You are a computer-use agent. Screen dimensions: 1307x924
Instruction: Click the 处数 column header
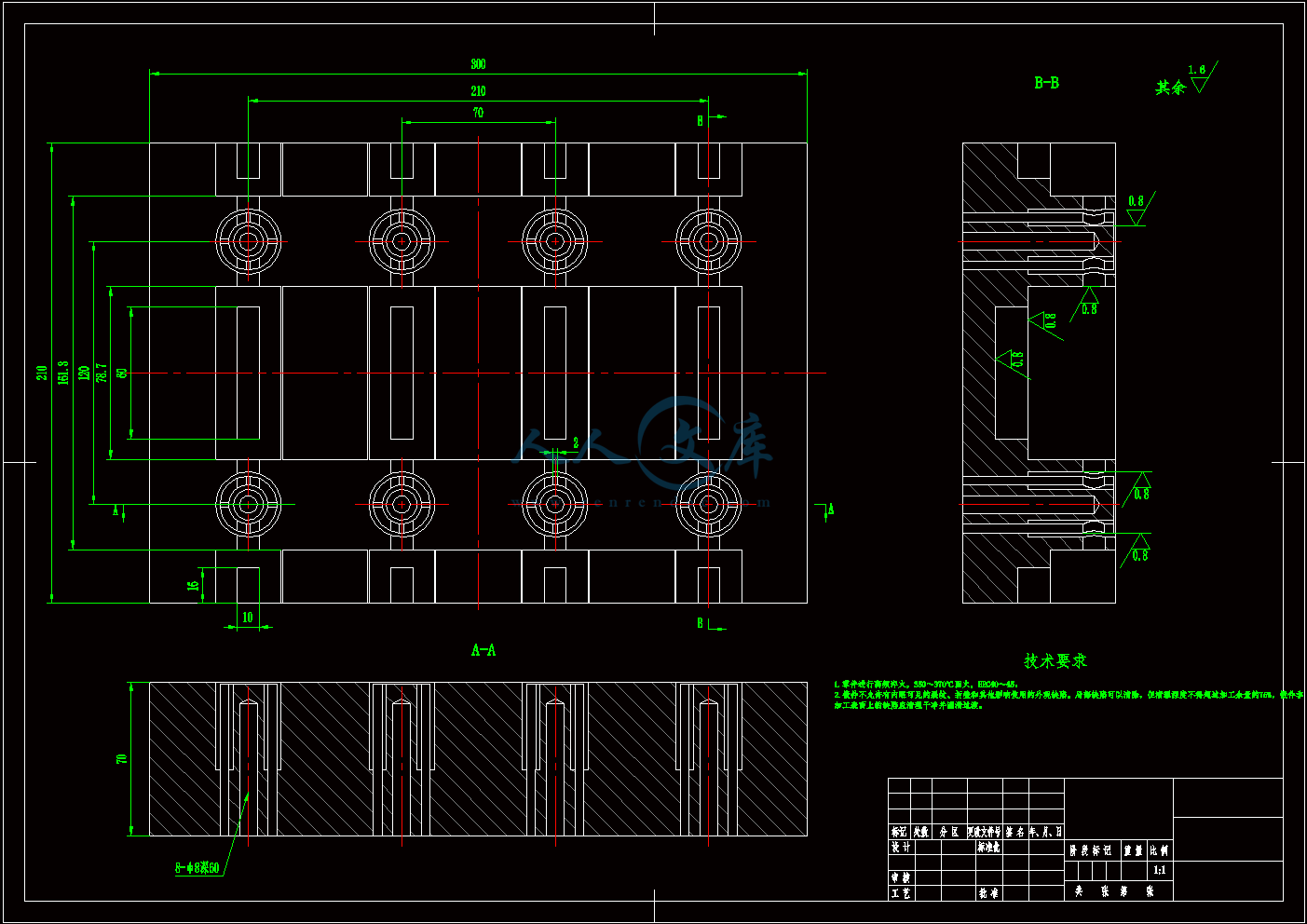(920, 832)
